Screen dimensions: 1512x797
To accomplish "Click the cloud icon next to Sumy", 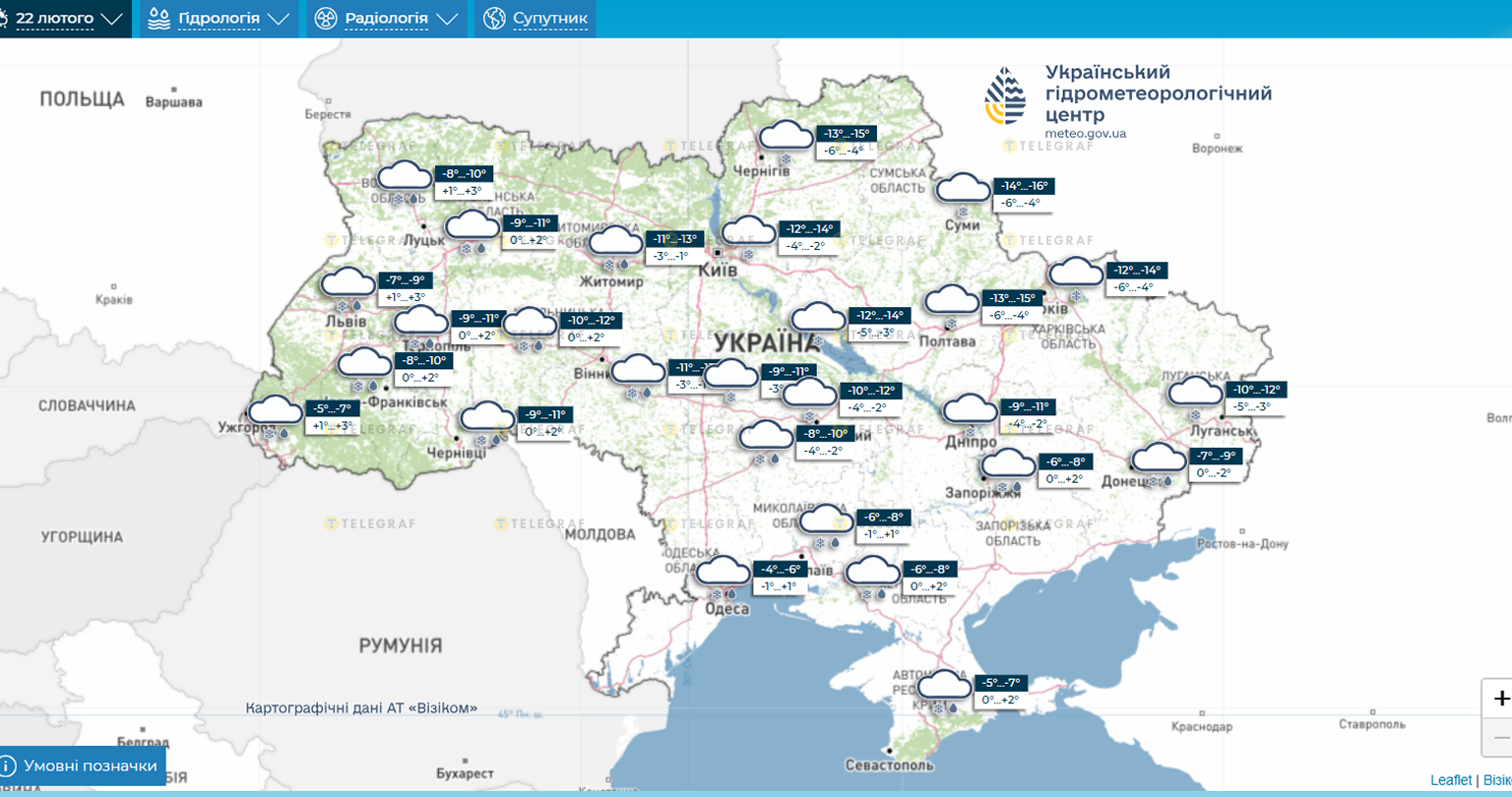I will pos(962,188).
